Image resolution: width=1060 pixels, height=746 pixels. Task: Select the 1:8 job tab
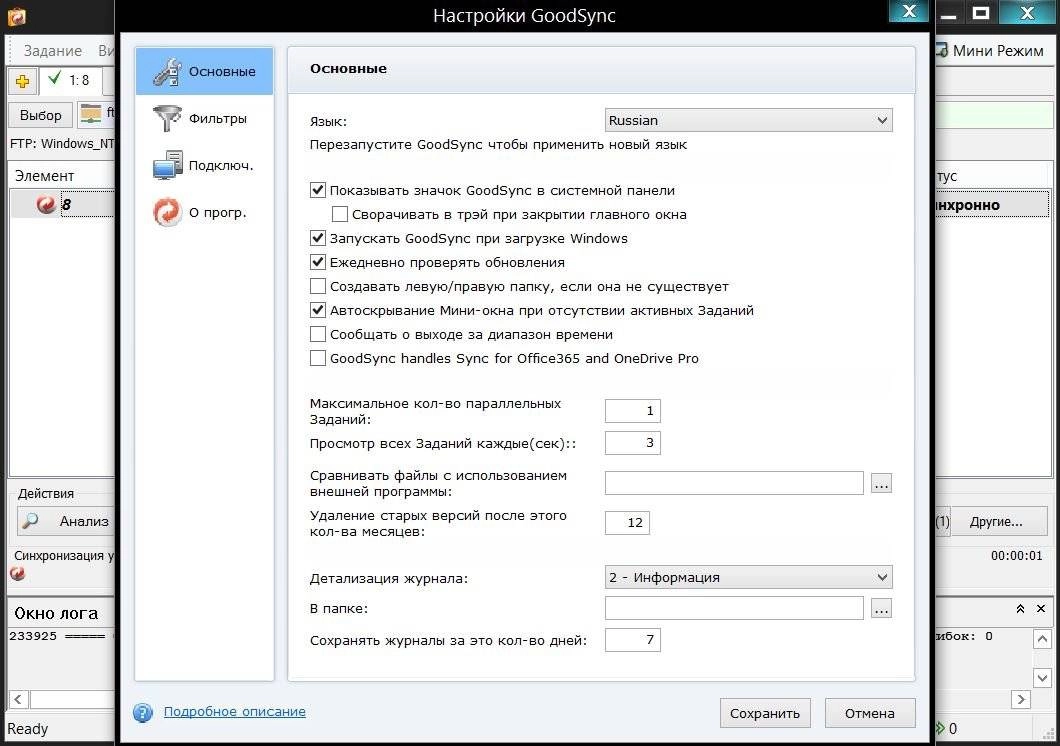click(x=71, y=80)
